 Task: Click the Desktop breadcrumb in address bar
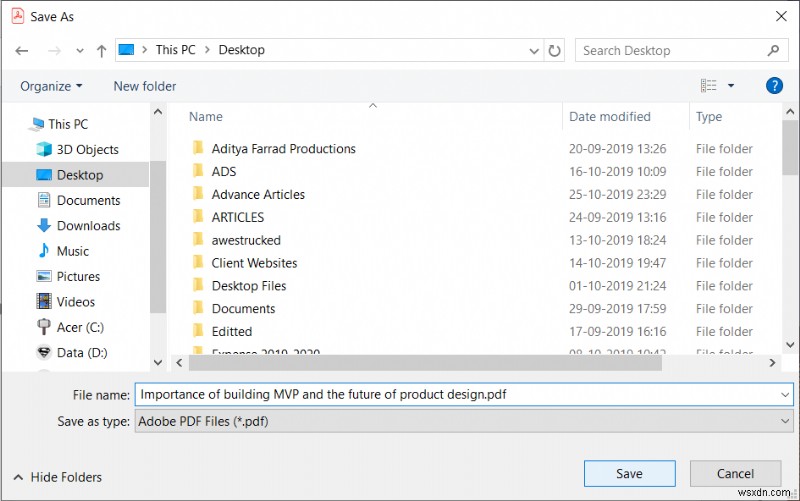242,49
